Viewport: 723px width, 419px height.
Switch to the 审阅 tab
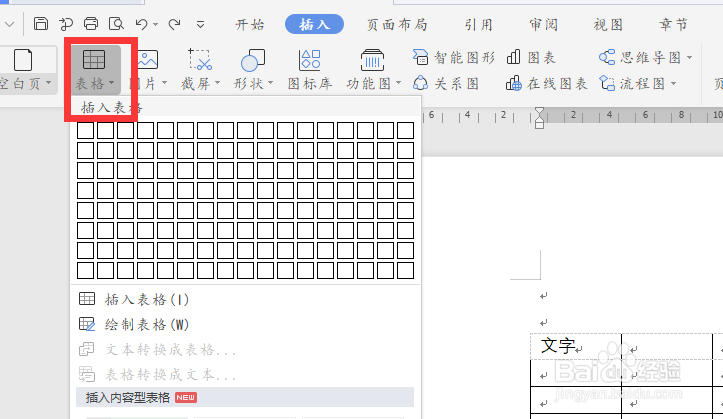[x=544, y=24]
